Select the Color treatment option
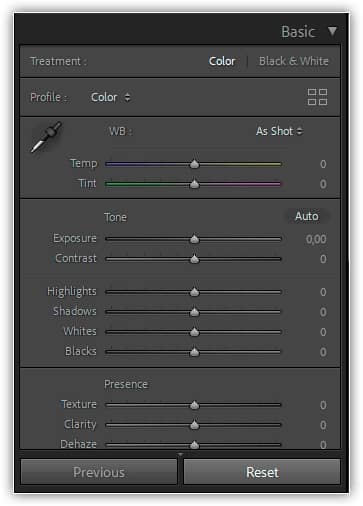 (222, 61)
